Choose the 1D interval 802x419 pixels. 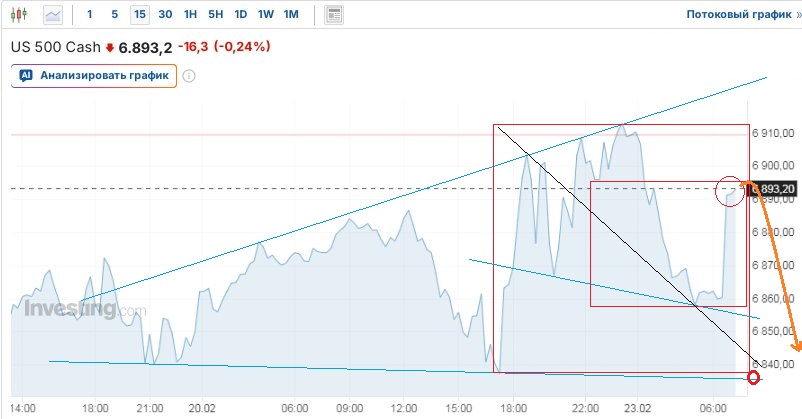(x=240, y=15)
